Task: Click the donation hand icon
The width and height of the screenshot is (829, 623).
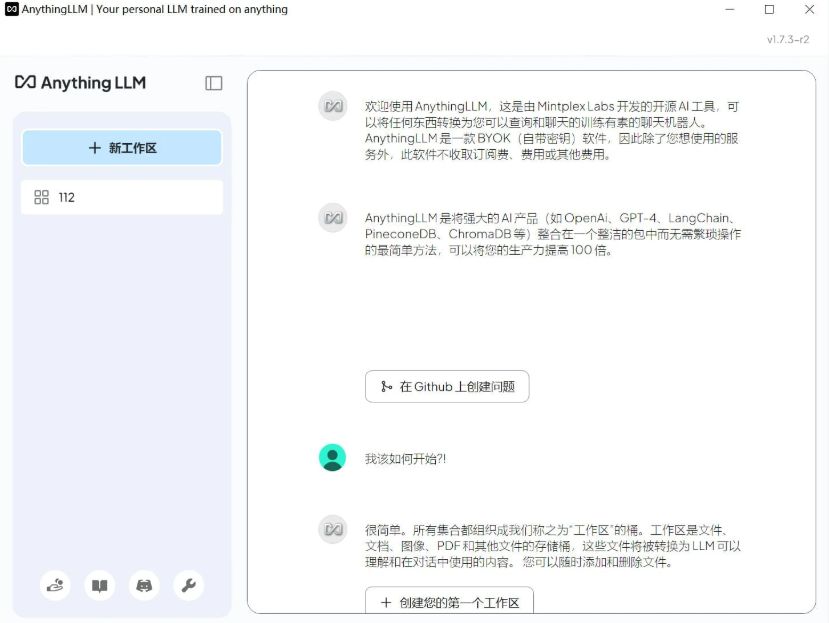Action: [55, 586]
